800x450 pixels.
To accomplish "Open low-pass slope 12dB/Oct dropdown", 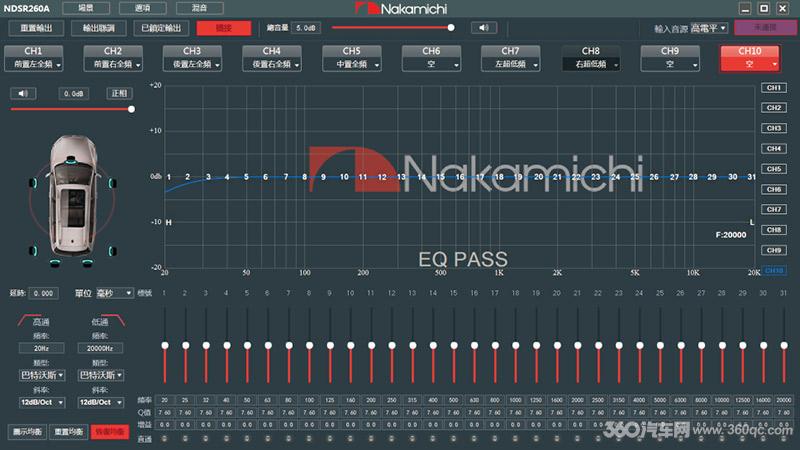I will [101, 403].
